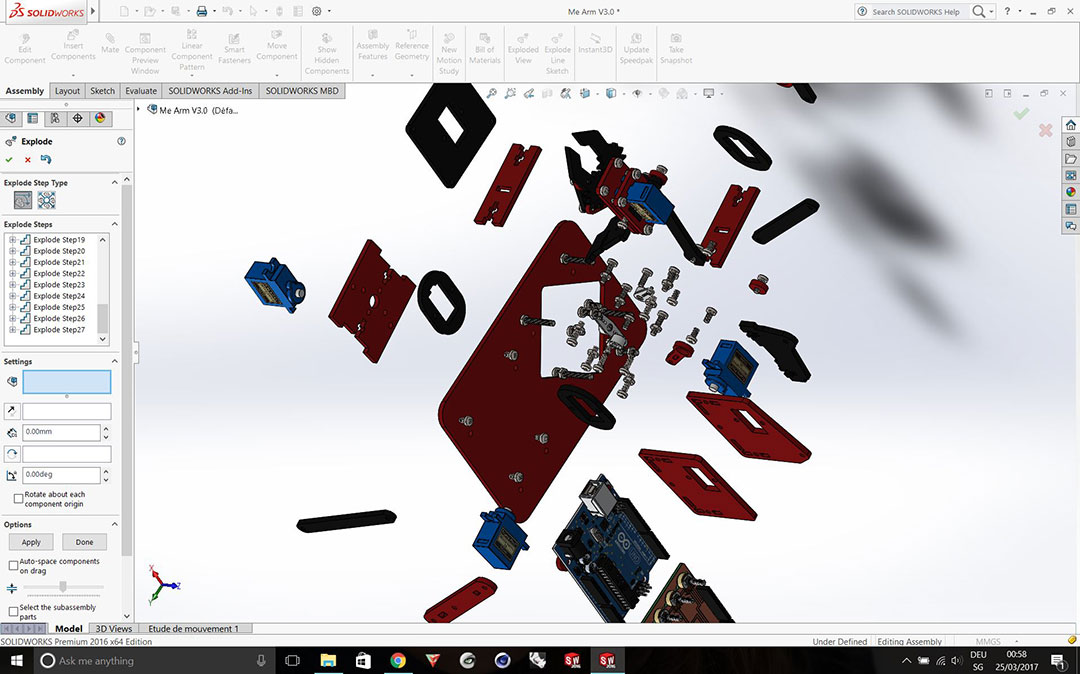Click the explode distance 0.00mm field
The image size is (1080, 674).
point(61,432)
